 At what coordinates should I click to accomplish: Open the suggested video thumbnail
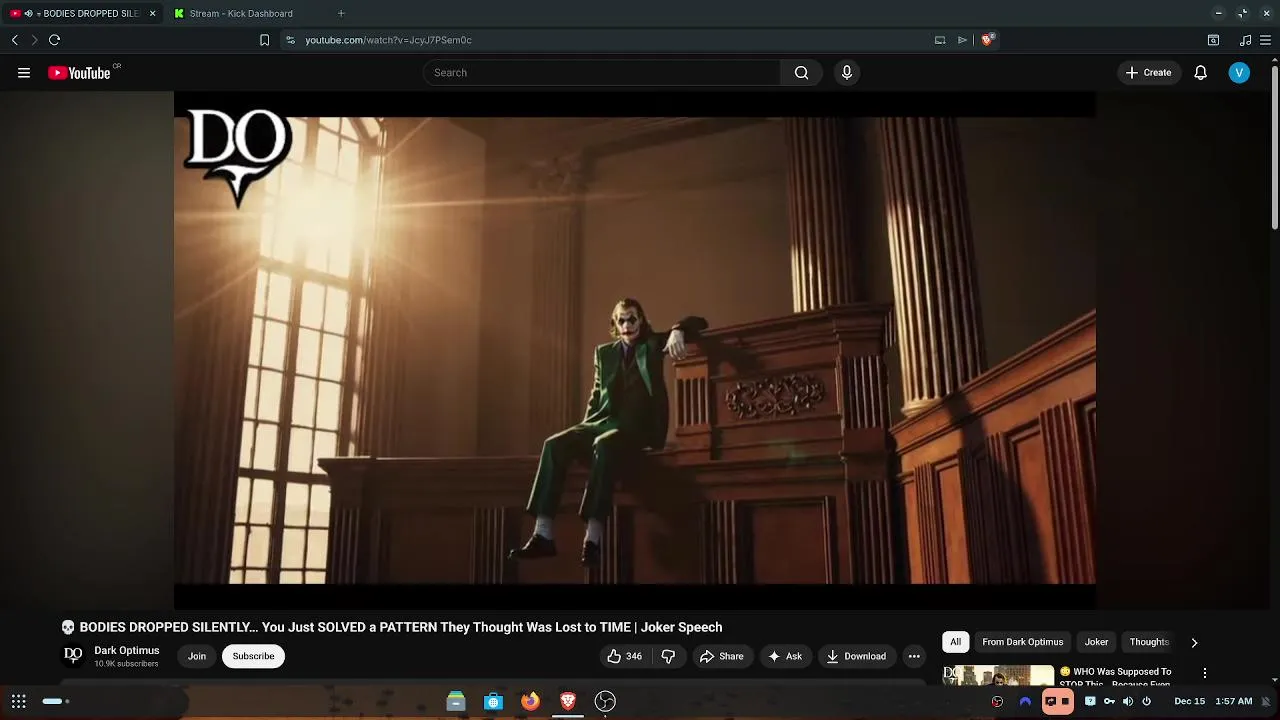pos(998,676)
